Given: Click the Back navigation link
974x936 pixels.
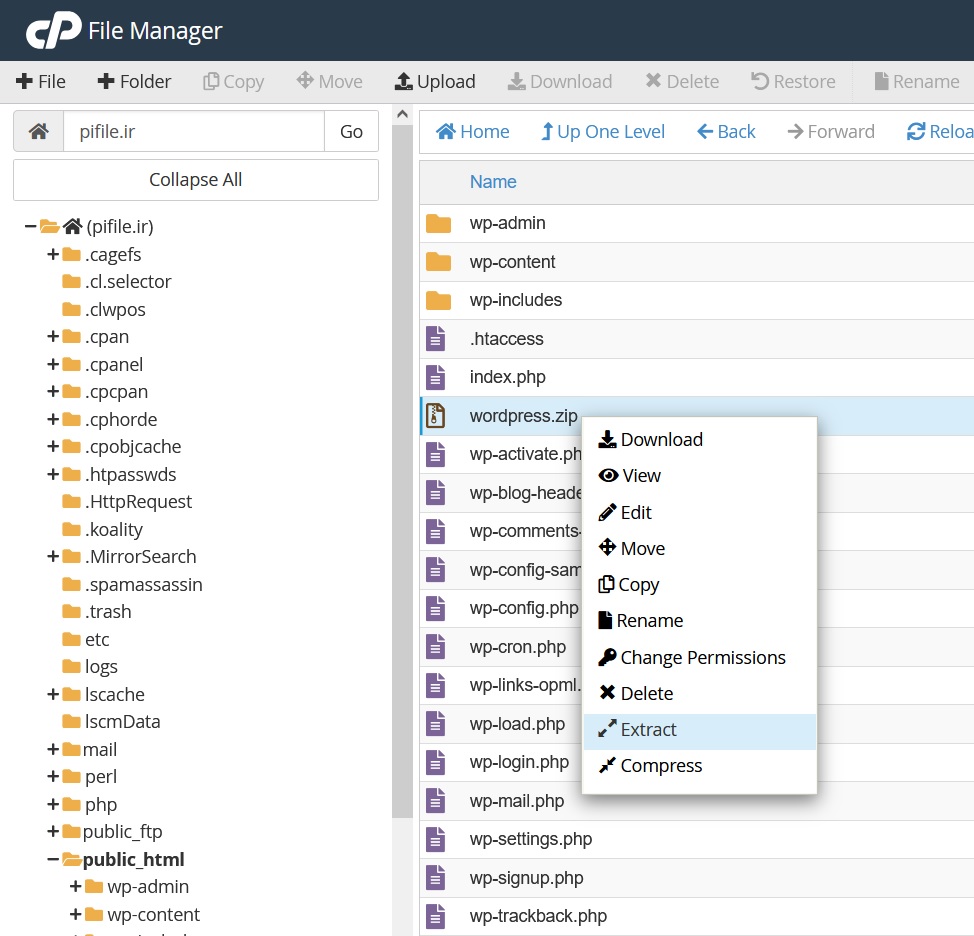Looking at the screenshot, I should [x=726, y=132].
